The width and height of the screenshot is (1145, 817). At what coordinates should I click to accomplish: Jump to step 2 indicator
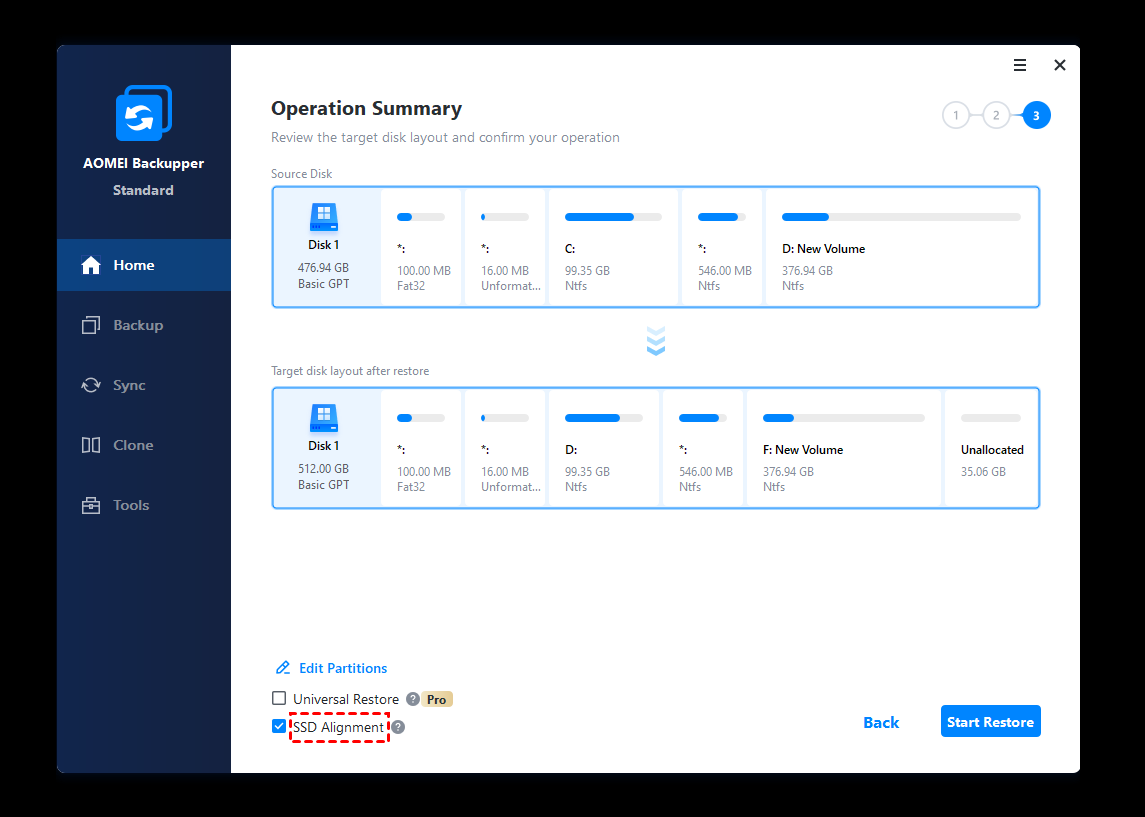(x=995, y=116)
